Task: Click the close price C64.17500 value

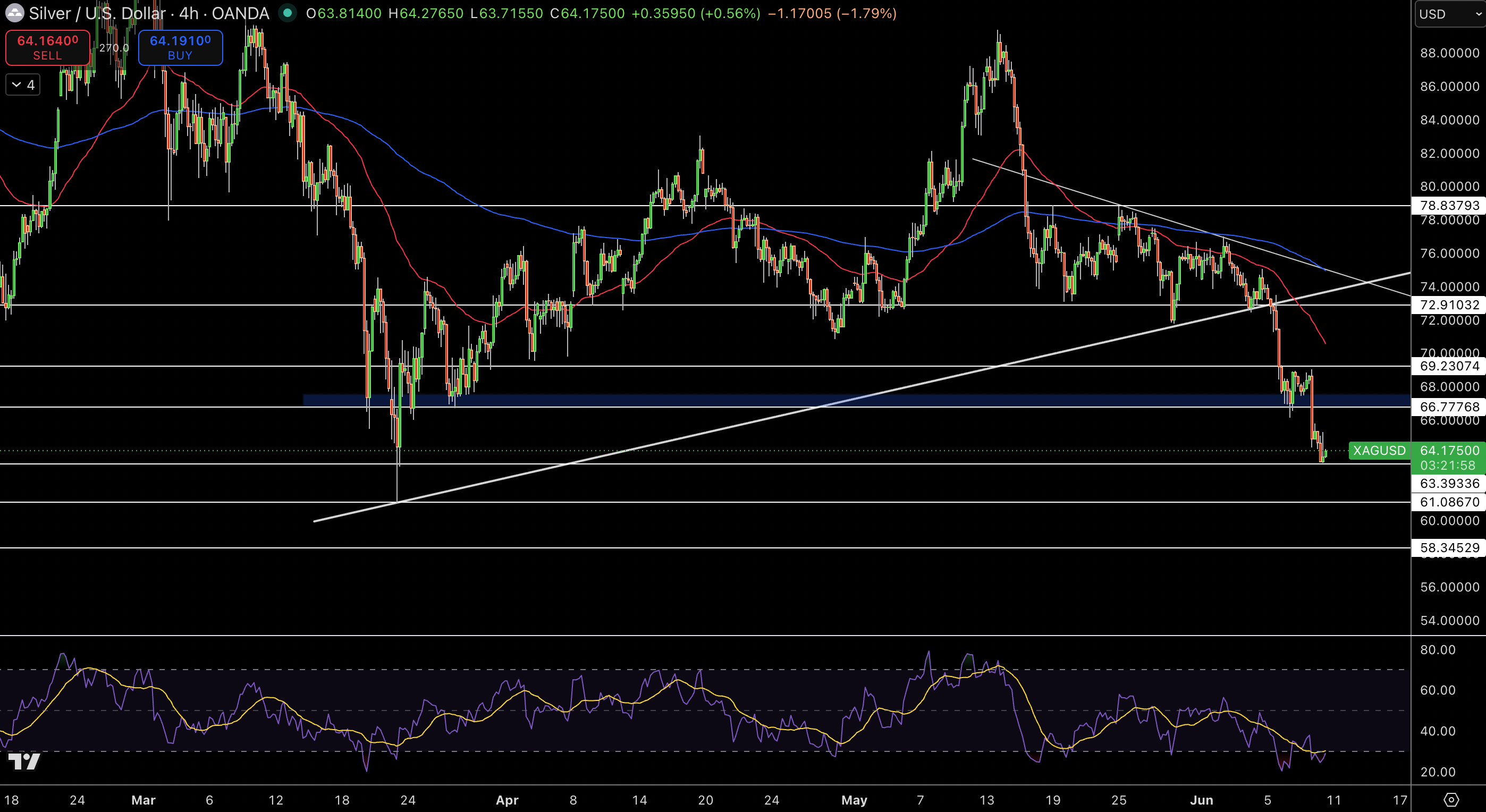Action: 587,13
